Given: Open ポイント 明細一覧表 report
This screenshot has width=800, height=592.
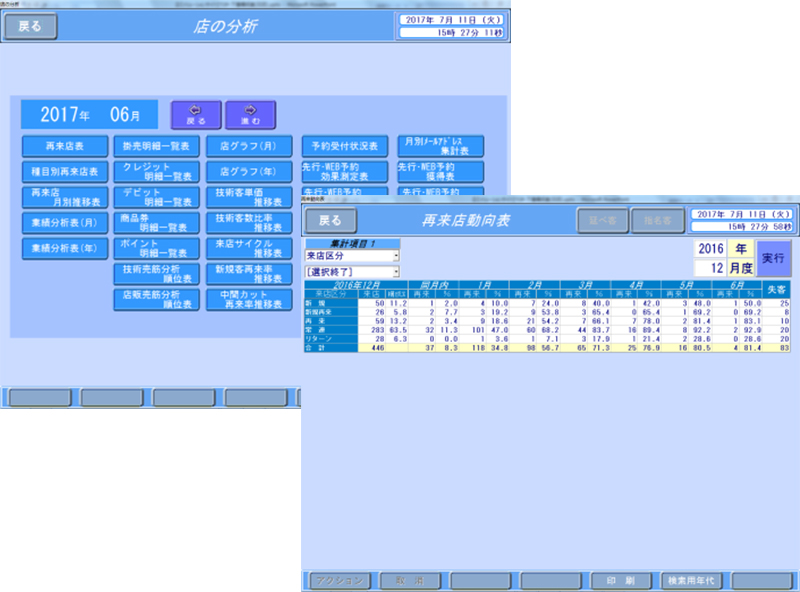Looking at the screenshot, I should click(x=156, y=248).
